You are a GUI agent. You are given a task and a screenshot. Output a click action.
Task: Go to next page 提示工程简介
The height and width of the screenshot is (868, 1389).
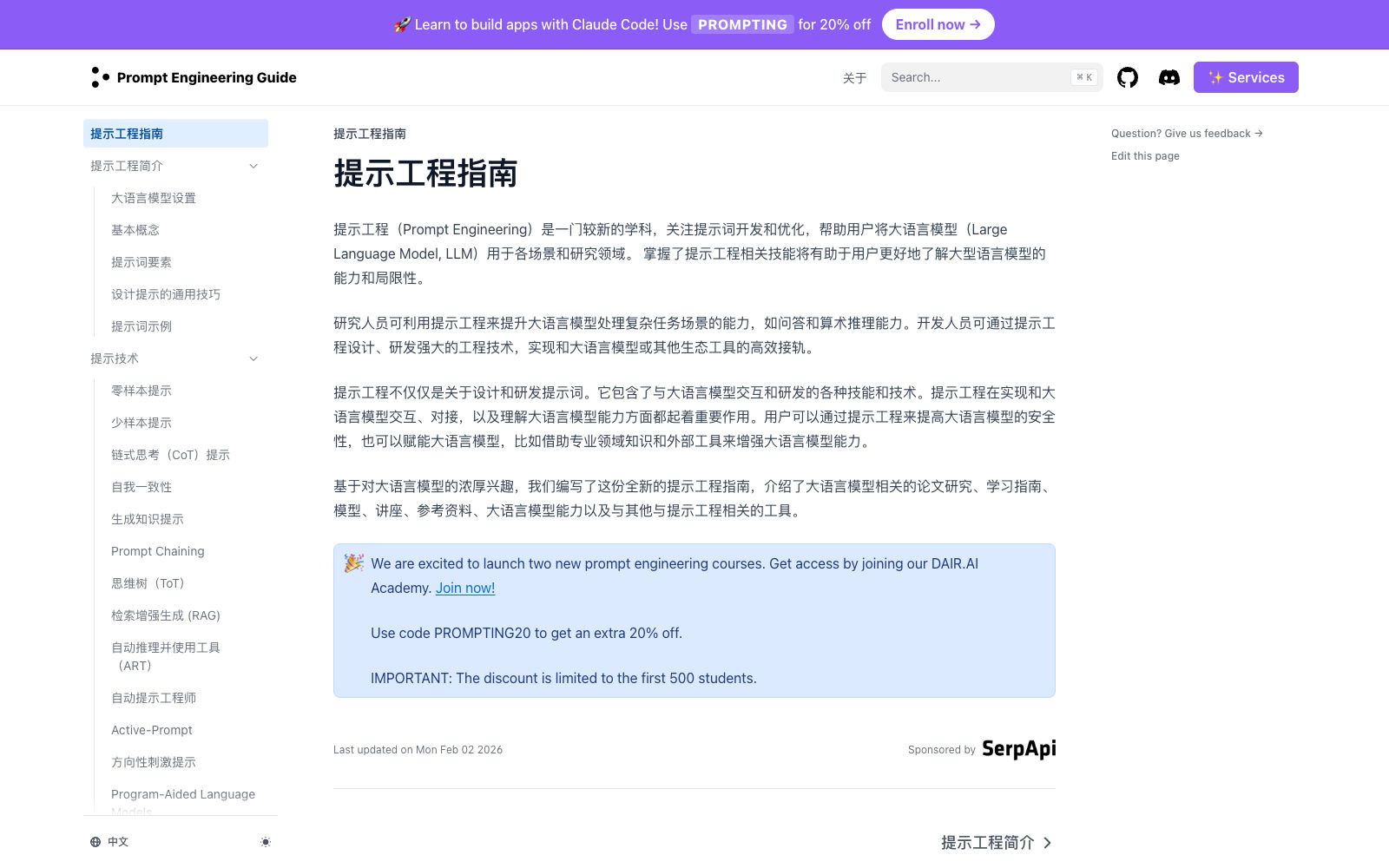coord(997,843)
